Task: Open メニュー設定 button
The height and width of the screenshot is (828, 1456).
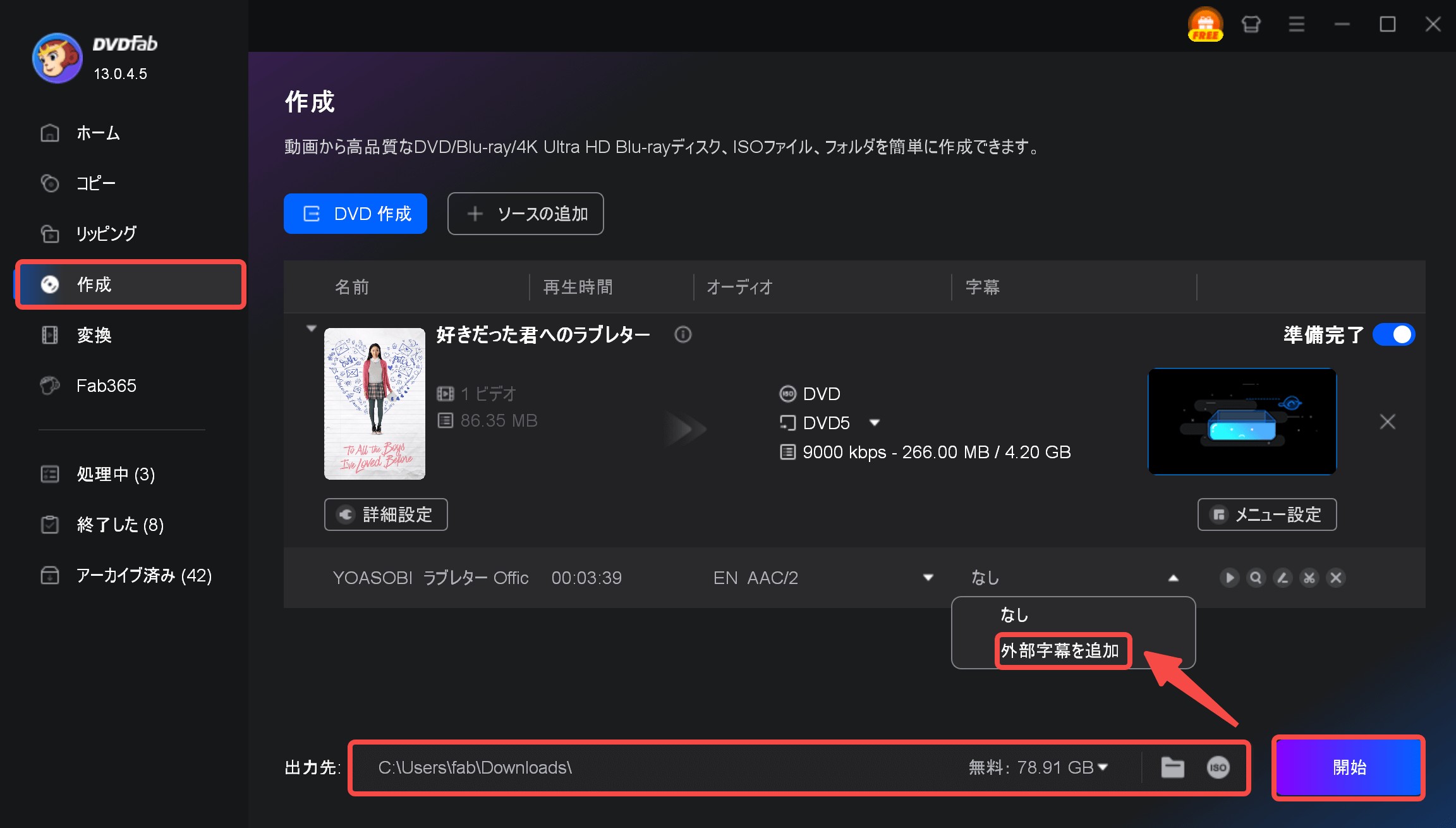Action: point(1266,514)
